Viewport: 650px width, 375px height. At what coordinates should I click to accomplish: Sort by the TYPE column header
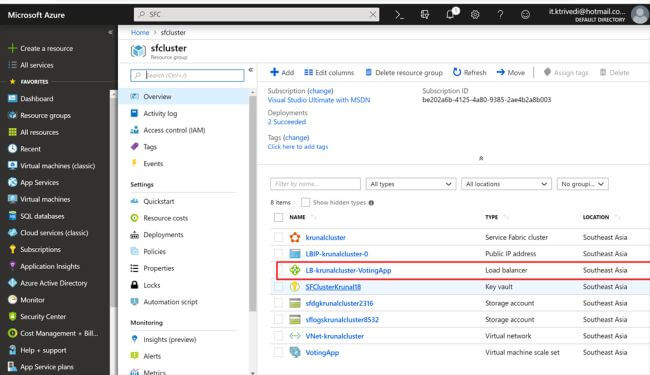tap(492, 217)
